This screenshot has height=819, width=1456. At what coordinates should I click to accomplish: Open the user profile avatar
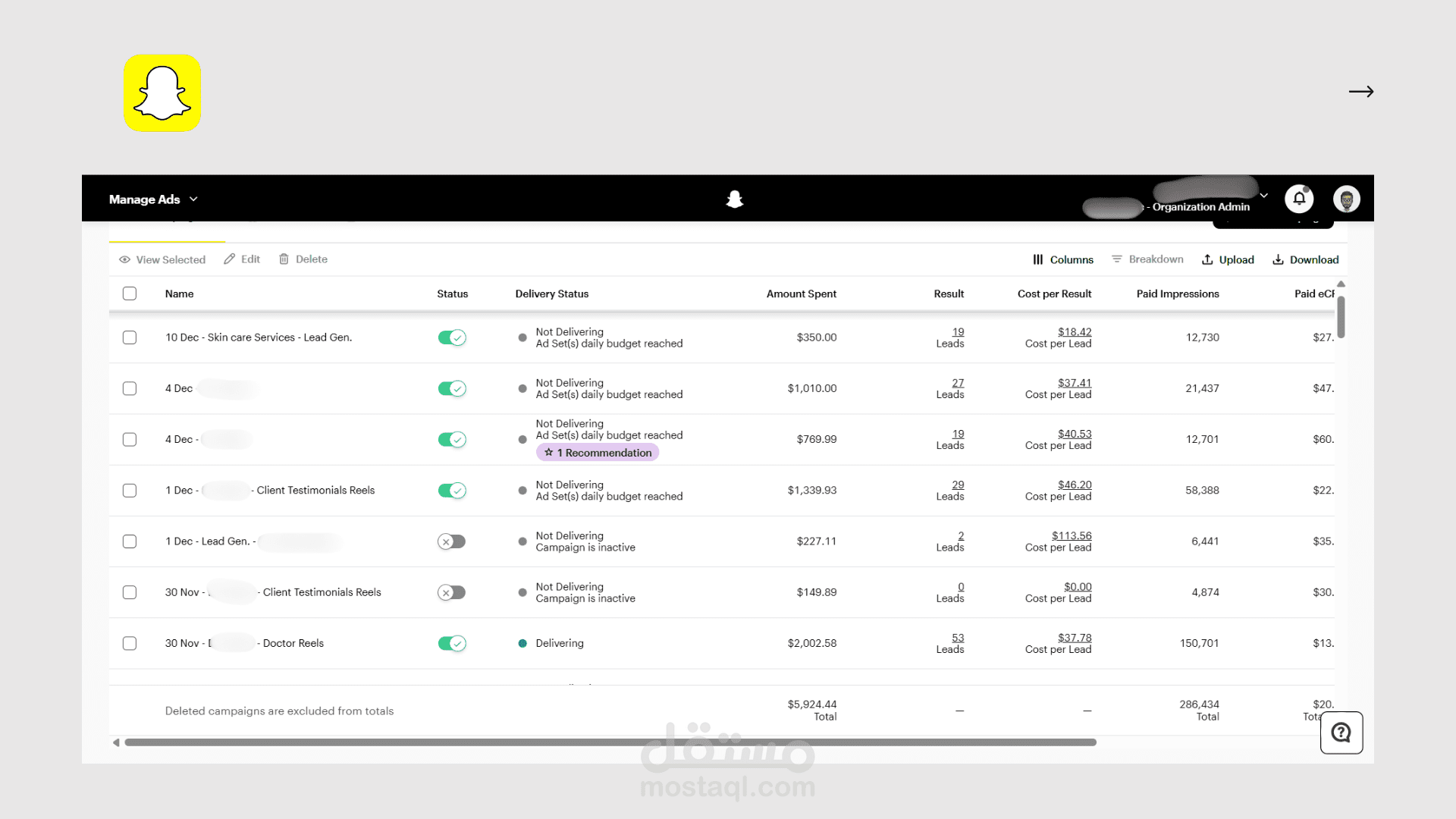(1346, 199)
